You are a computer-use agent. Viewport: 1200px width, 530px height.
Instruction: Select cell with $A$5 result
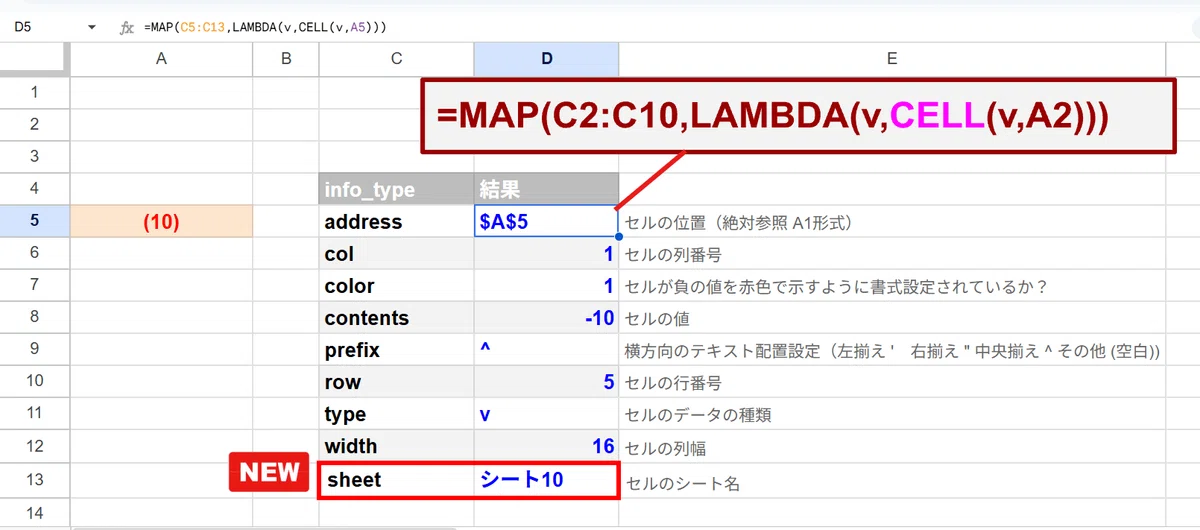tap(546, 222)
